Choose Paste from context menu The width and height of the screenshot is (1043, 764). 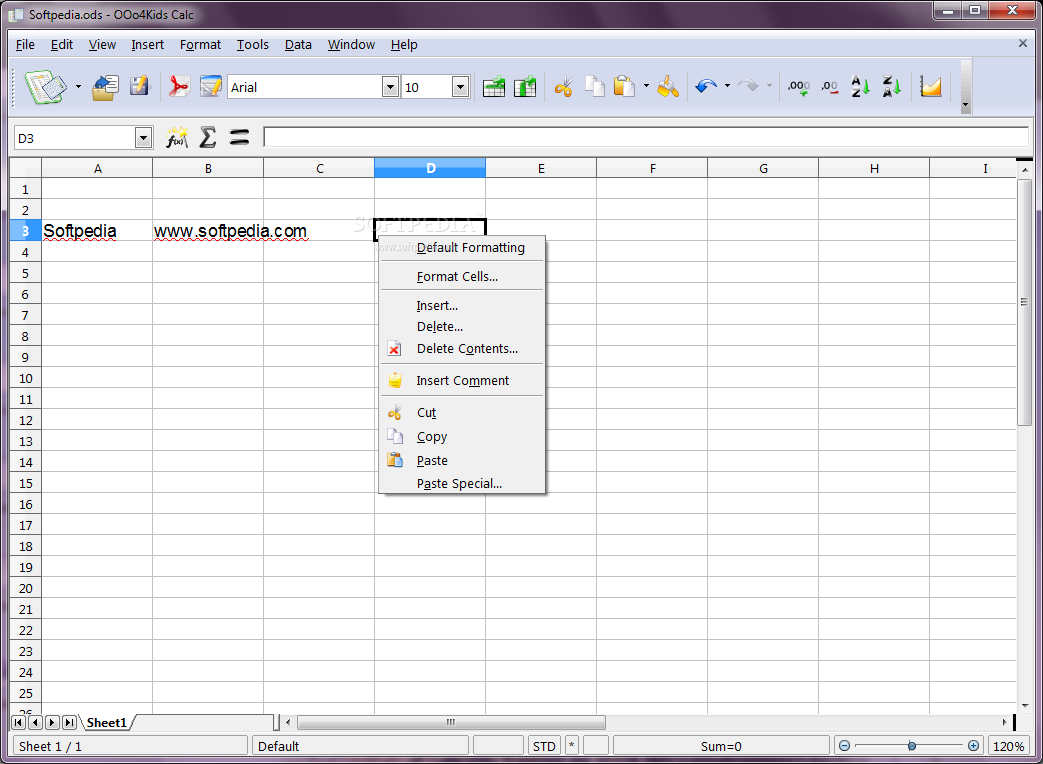coord(462,461)
